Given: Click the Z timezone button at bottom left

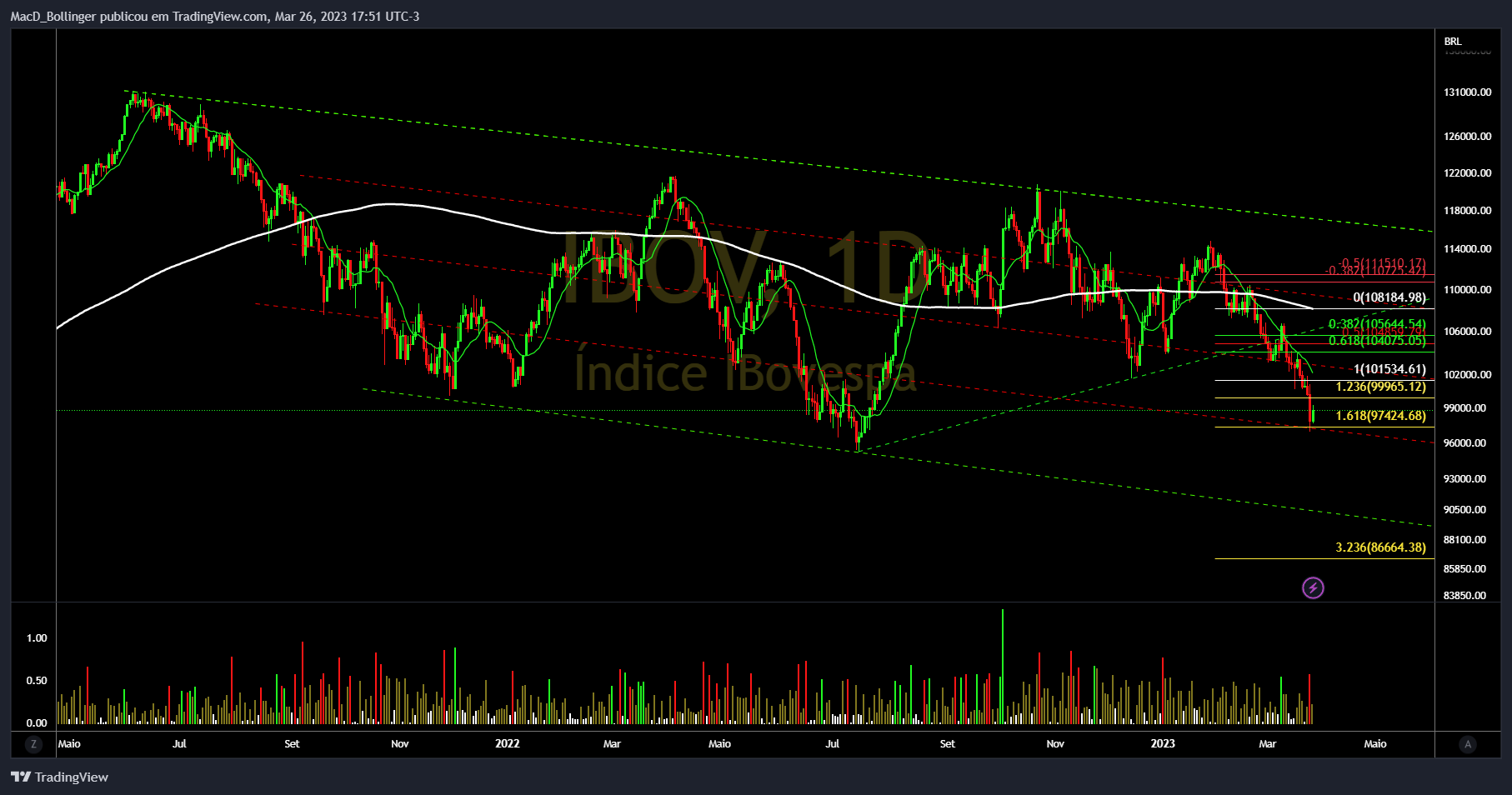Looking at the screenshot, I should coord(33,744).
